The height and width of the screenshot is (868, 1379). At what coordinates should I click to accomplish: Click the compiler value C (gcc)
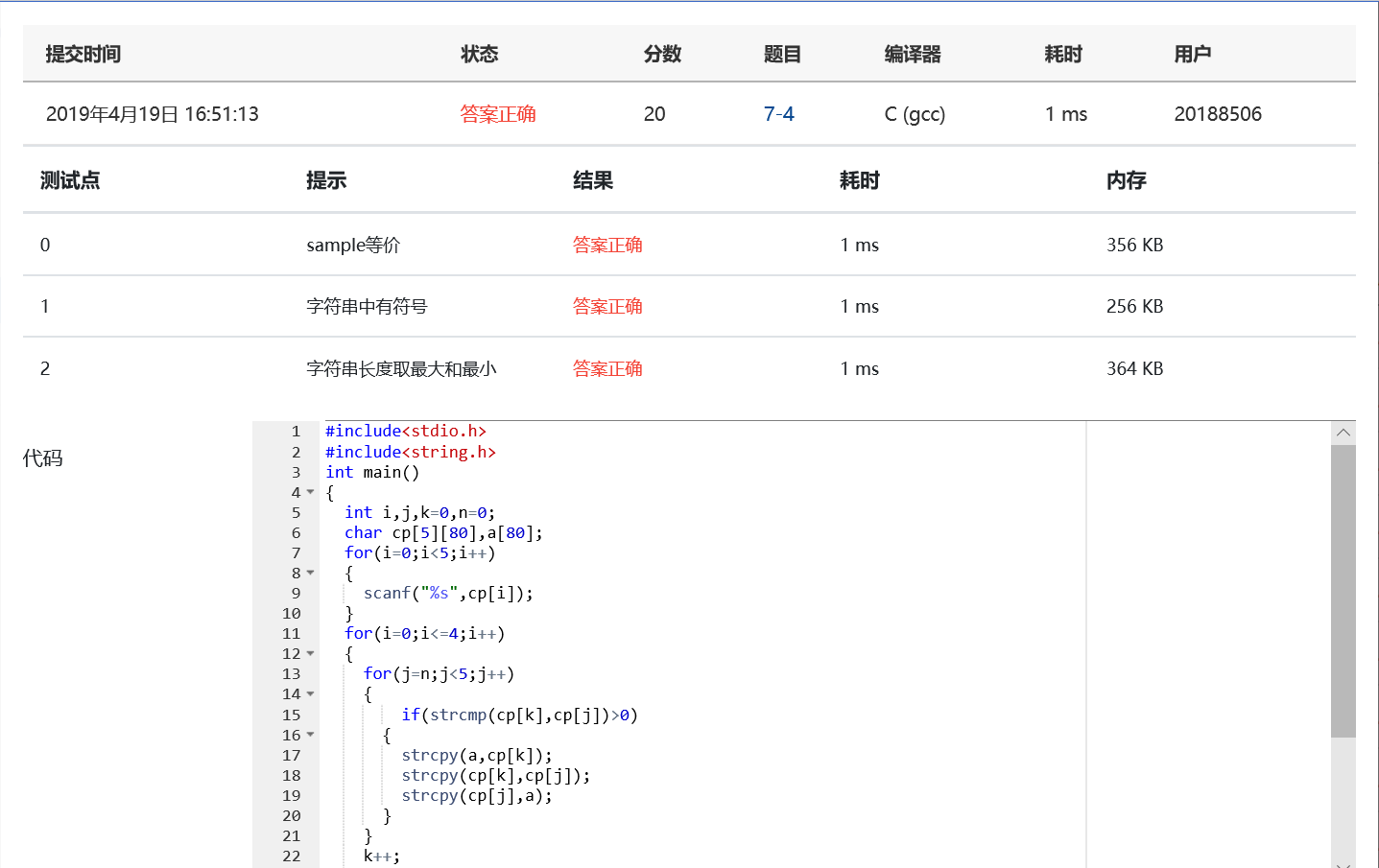coord(915,114)
